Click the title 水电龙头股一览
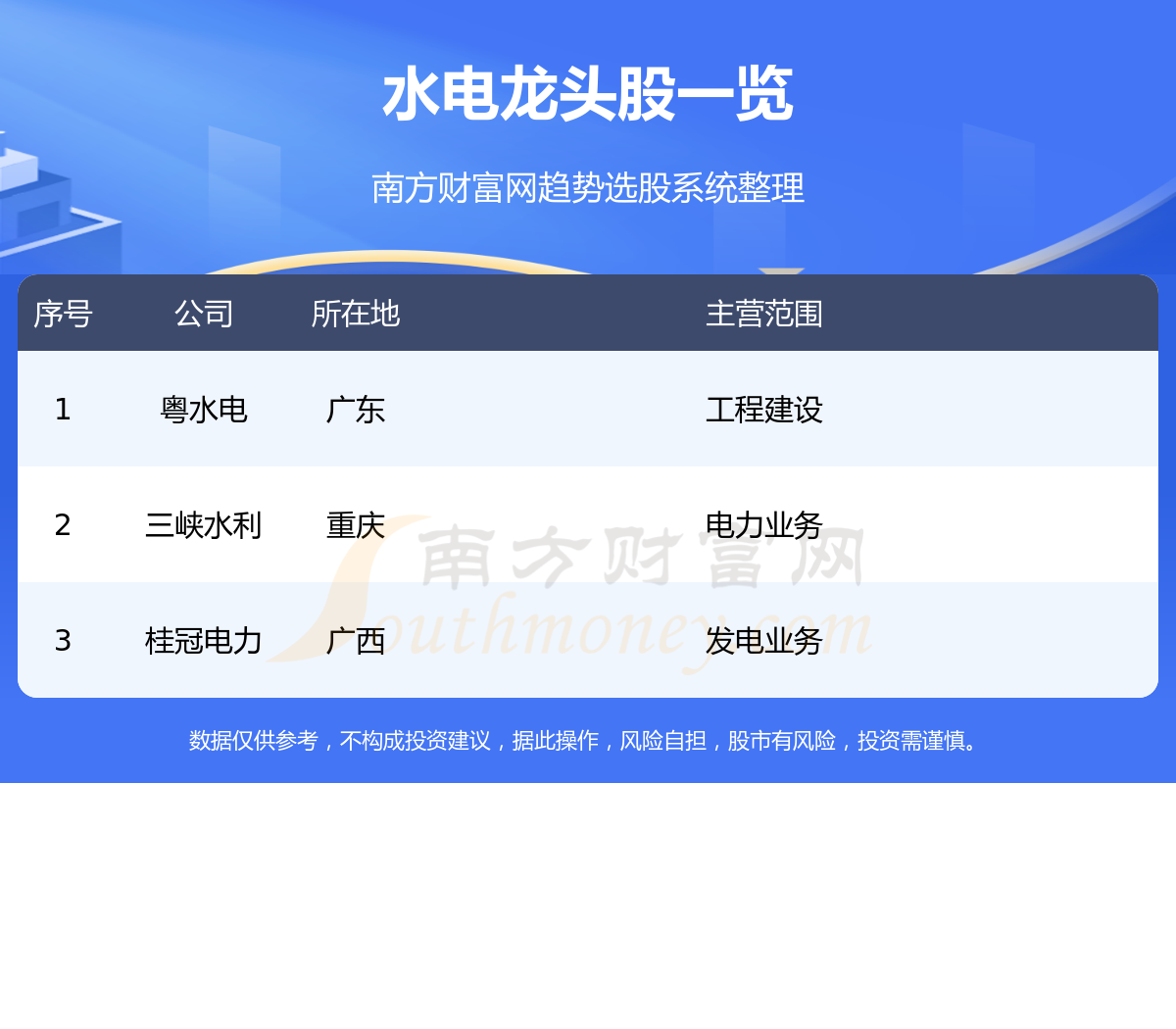Screen dimensions: 1176x1029 588,95
